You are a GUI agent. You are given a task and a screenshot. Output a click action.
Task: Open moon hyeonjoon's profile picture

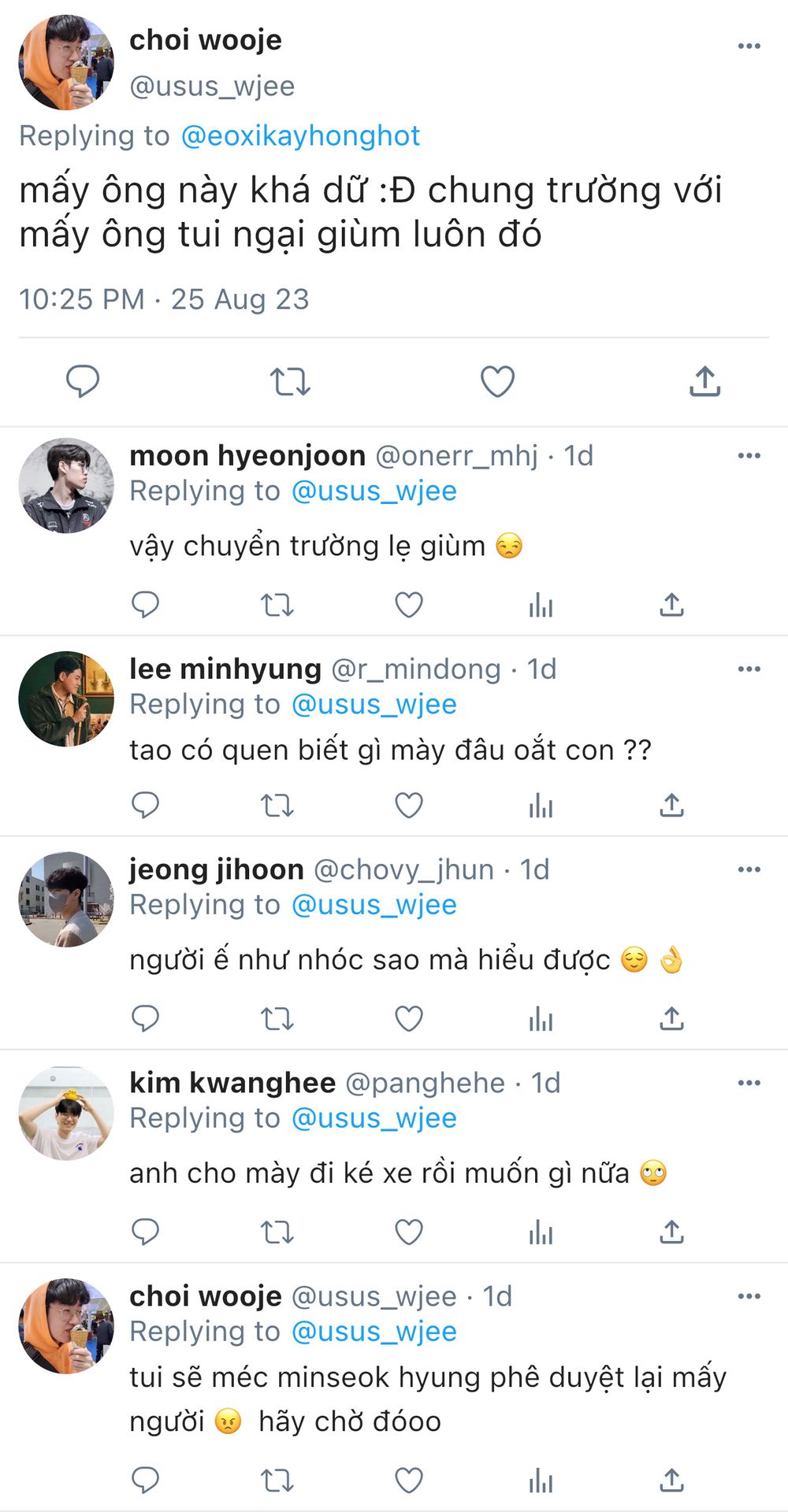point(66,486)
